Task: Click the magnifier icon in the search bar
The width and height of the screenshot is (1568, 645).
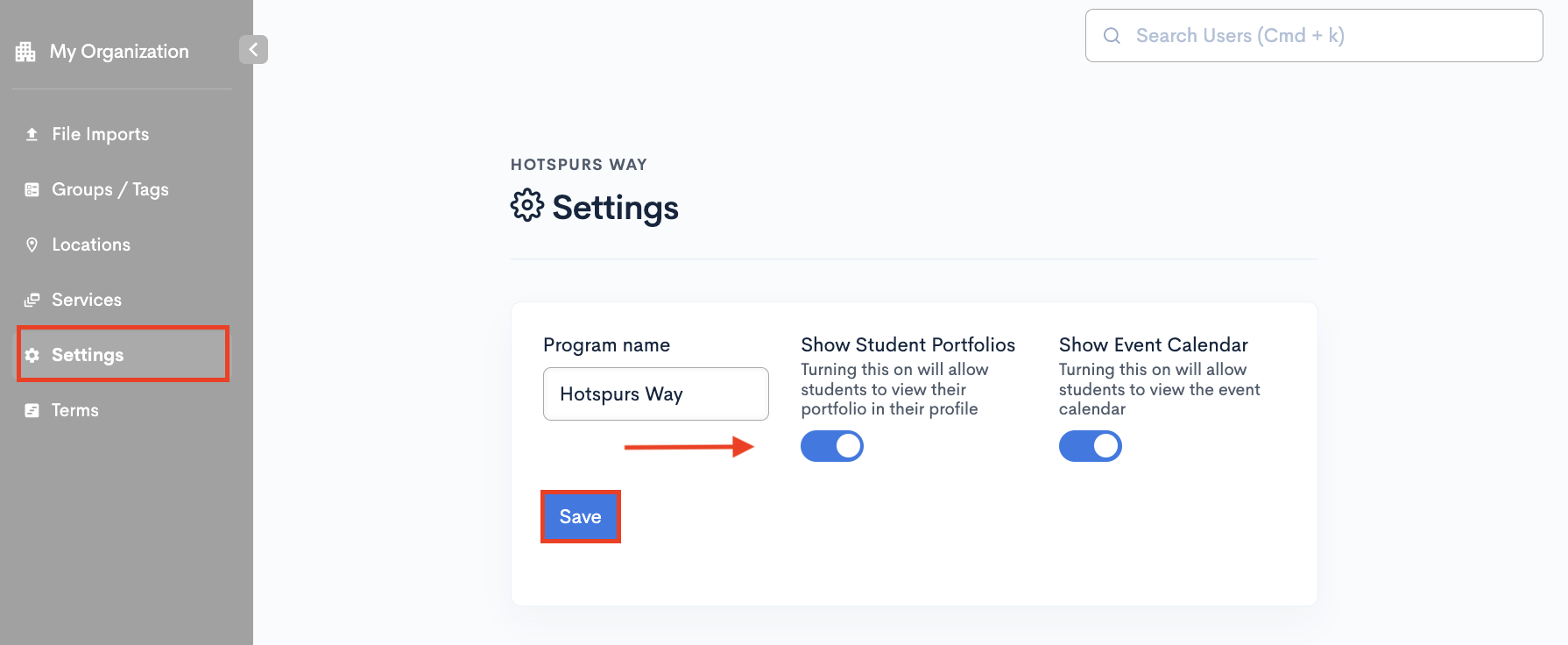Action: 1111,35
